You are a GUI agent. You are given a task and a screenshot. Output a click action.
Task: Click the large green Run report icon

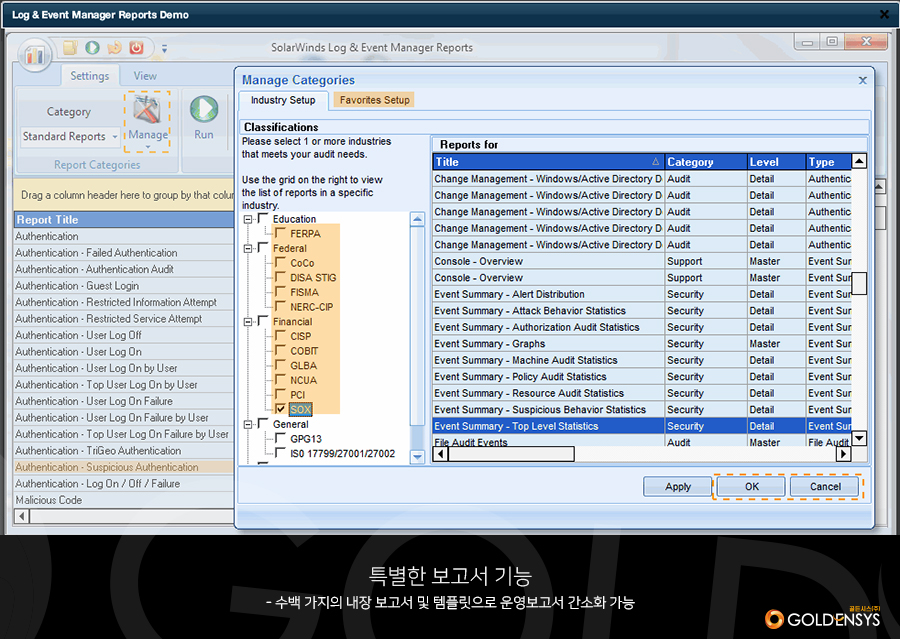pos(204,112)
